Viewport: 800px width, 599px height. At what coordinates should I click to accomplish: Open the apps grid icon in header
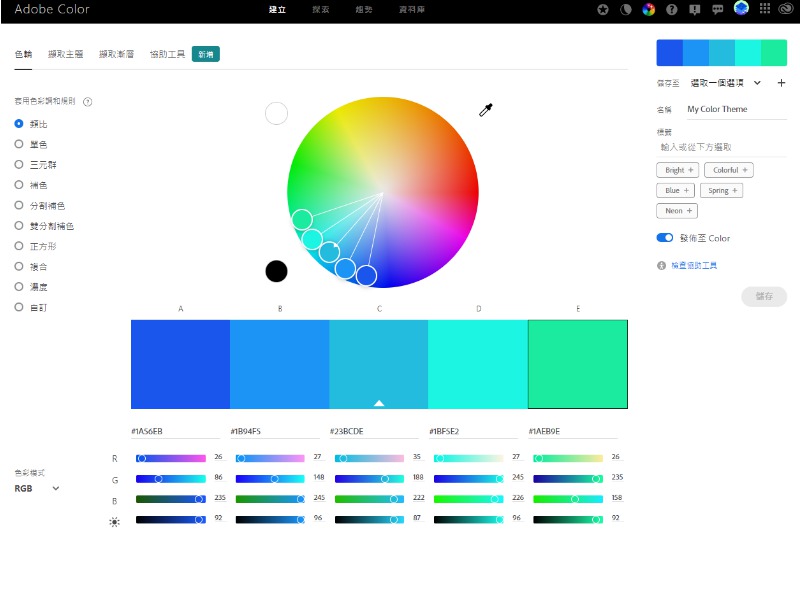tap(765, 10)
